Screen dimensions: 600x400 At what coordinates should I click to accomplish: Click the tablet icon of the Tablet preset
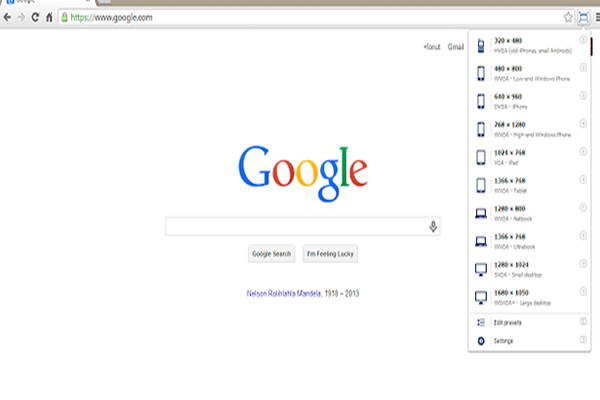tap(481, 185)
